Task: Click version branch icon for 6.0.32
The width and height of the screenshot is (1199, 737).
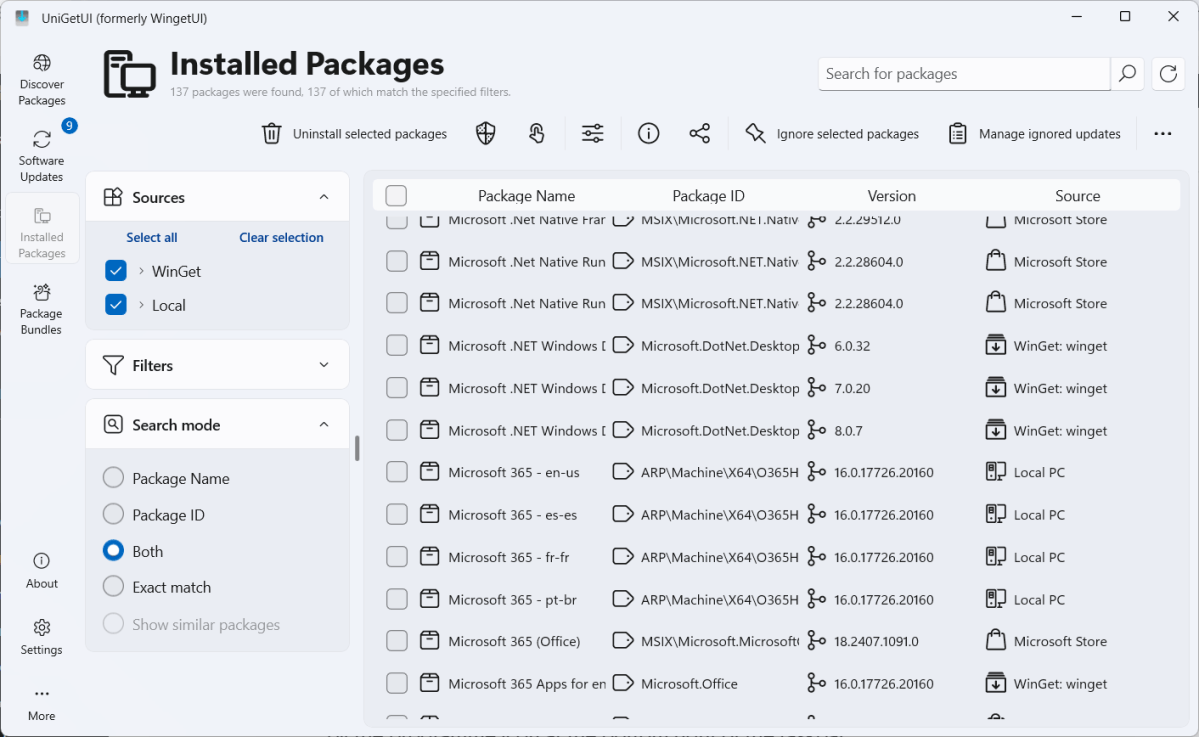Action: coord(817,346)
